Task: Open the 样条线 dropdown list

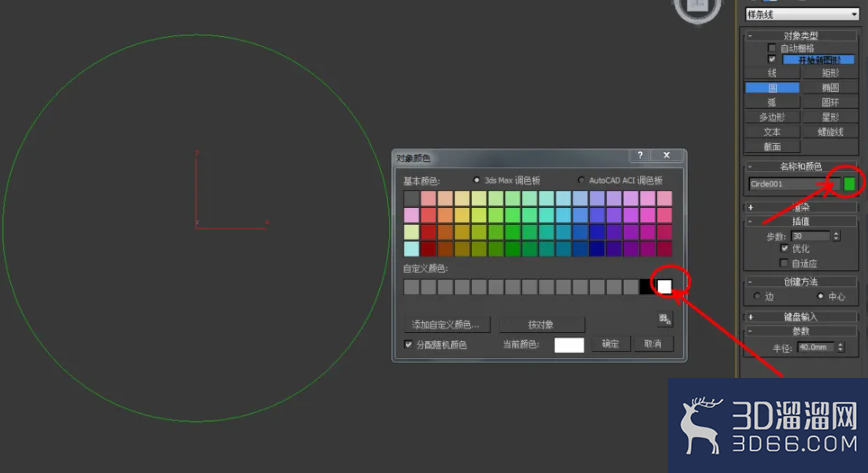Action: [802, 14]
